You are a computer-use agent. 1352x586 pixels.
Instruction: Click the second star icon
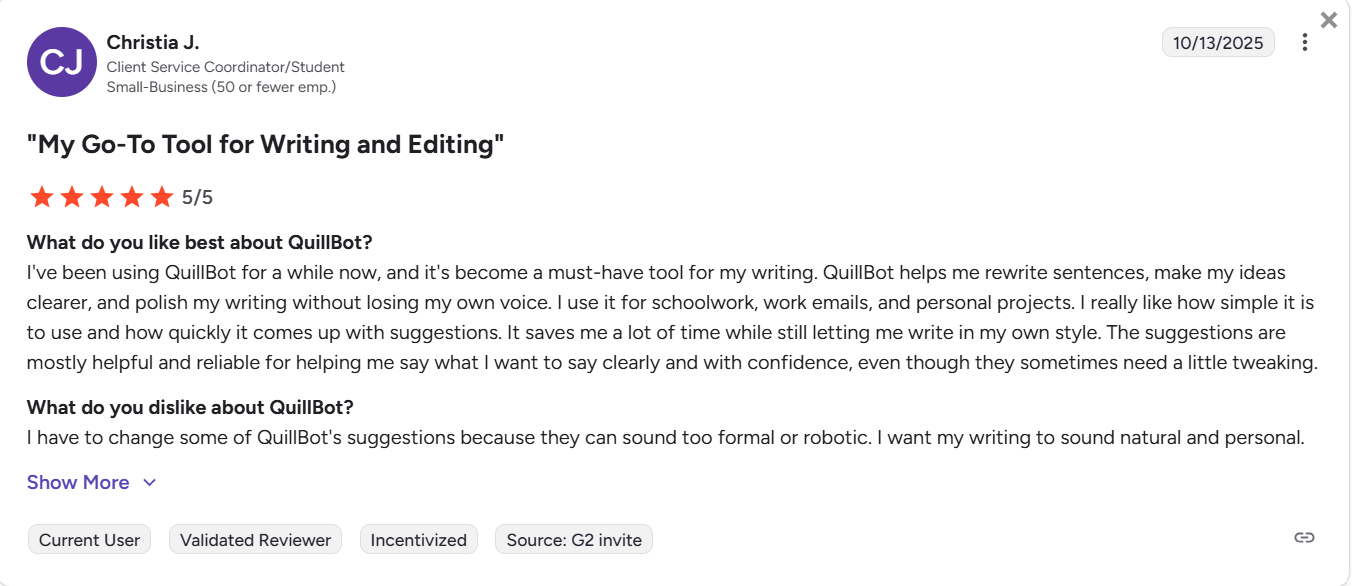click(72, 196)
